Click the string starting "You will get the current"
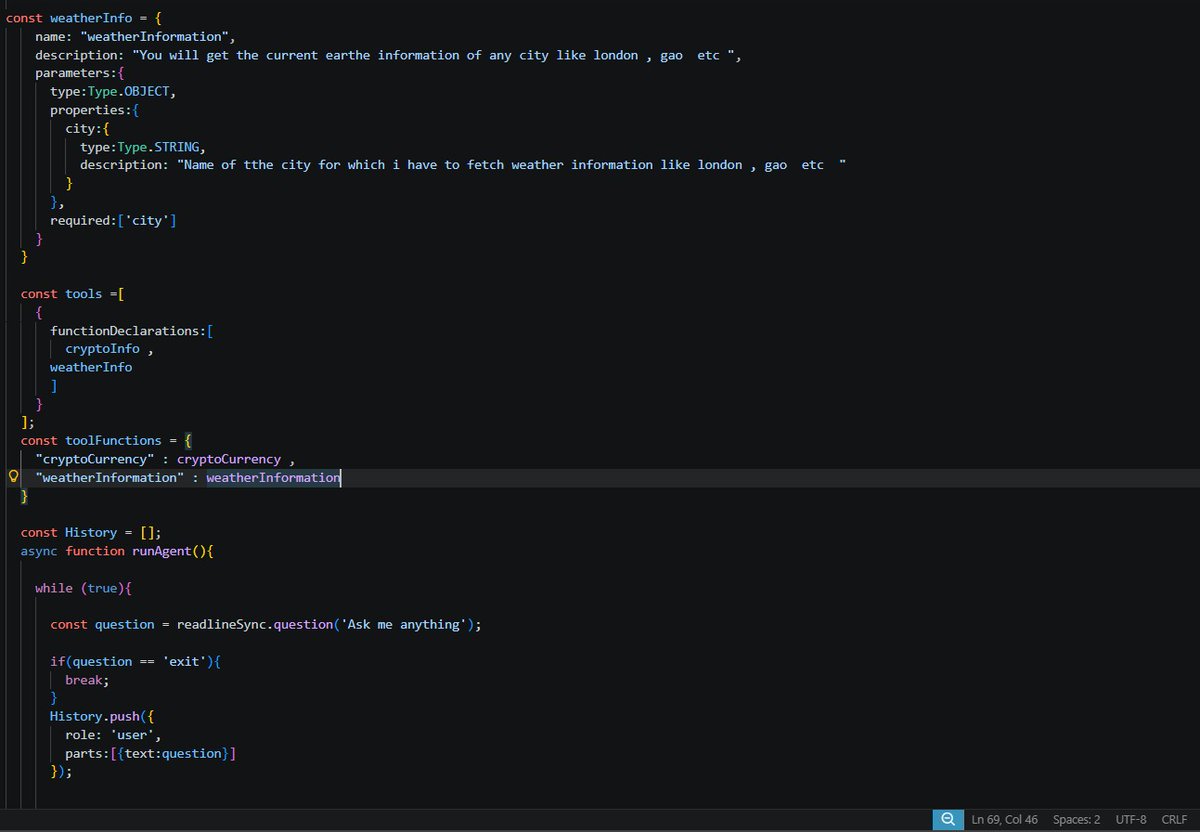This screenshot has height=832, width=1200. point(436,55)
